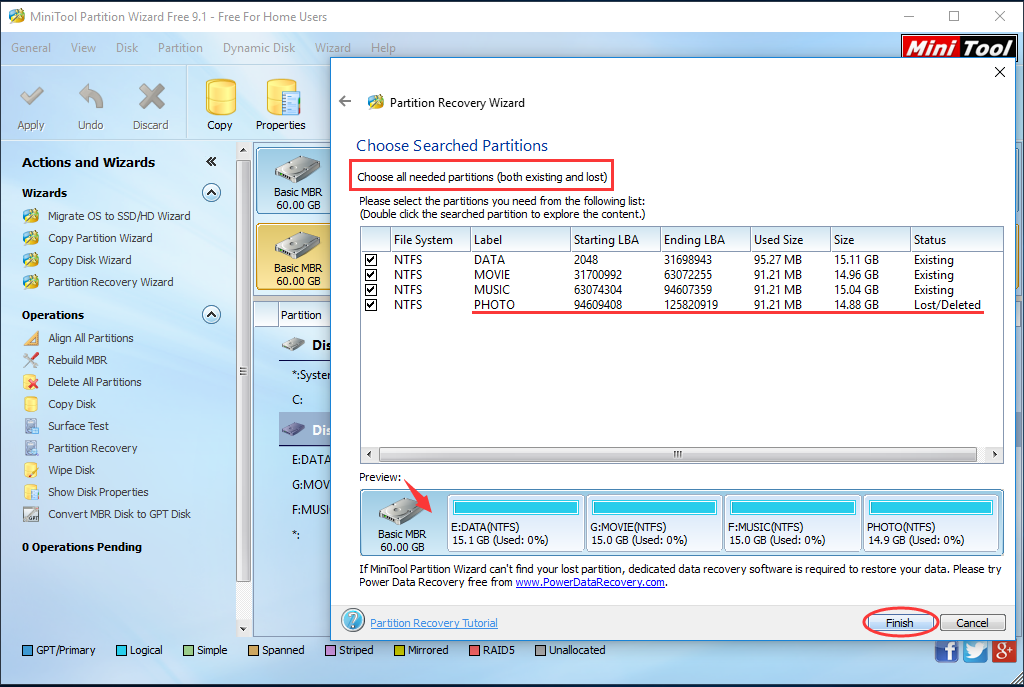Screen dimensions: 1024x687
Task: Select the first Basic MBR 60.00 GB disk
Action: (293, 181)
